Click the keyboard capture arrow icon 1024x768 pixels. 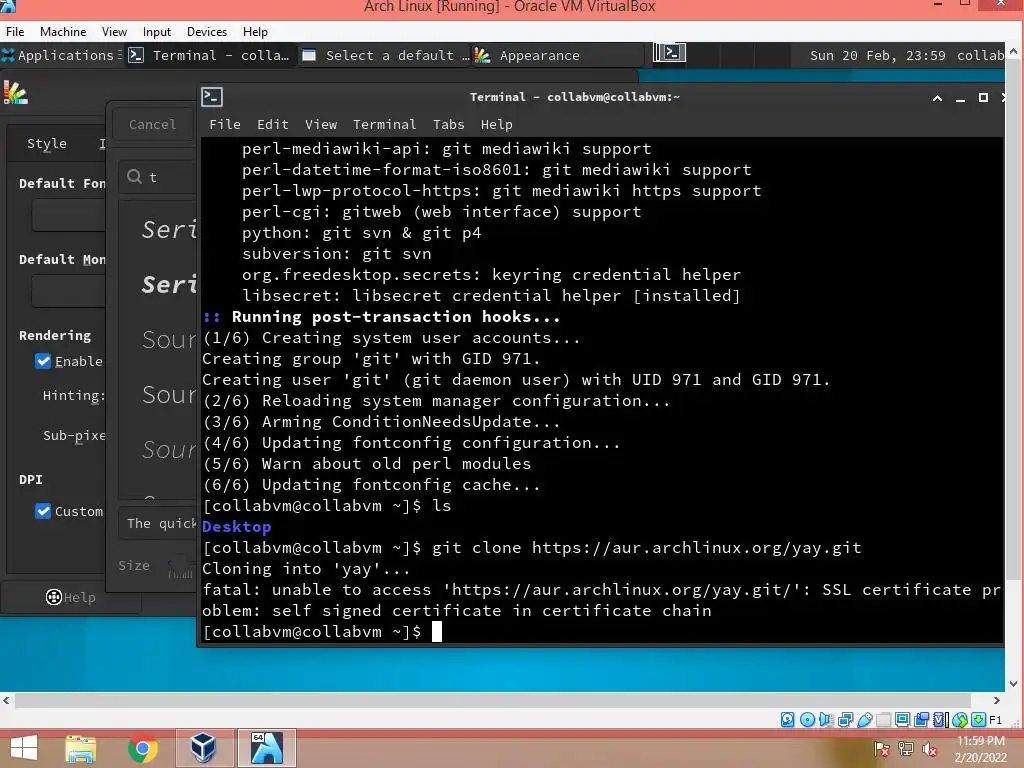(978, 720)
